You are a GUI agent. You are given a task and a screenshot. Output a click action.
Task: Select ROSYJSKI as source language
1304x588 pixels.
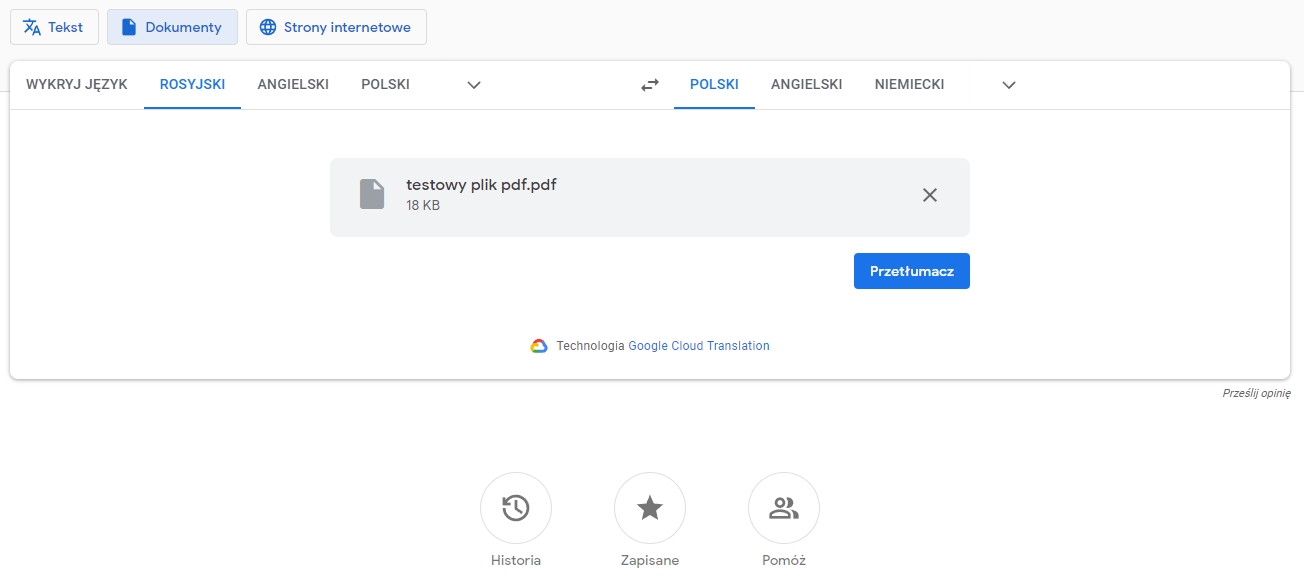pos(192,84)
